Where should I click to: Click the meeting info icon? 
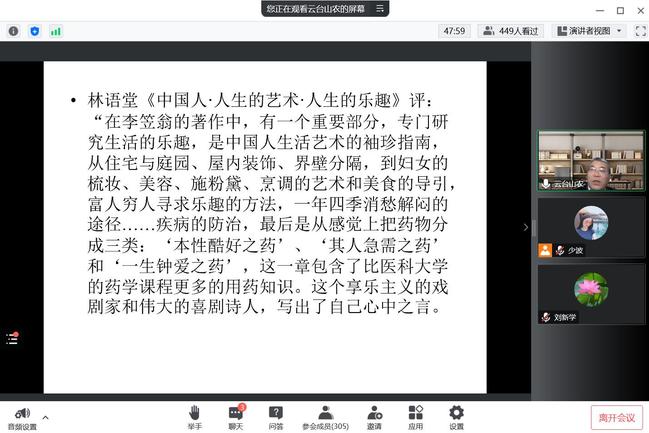14,31
